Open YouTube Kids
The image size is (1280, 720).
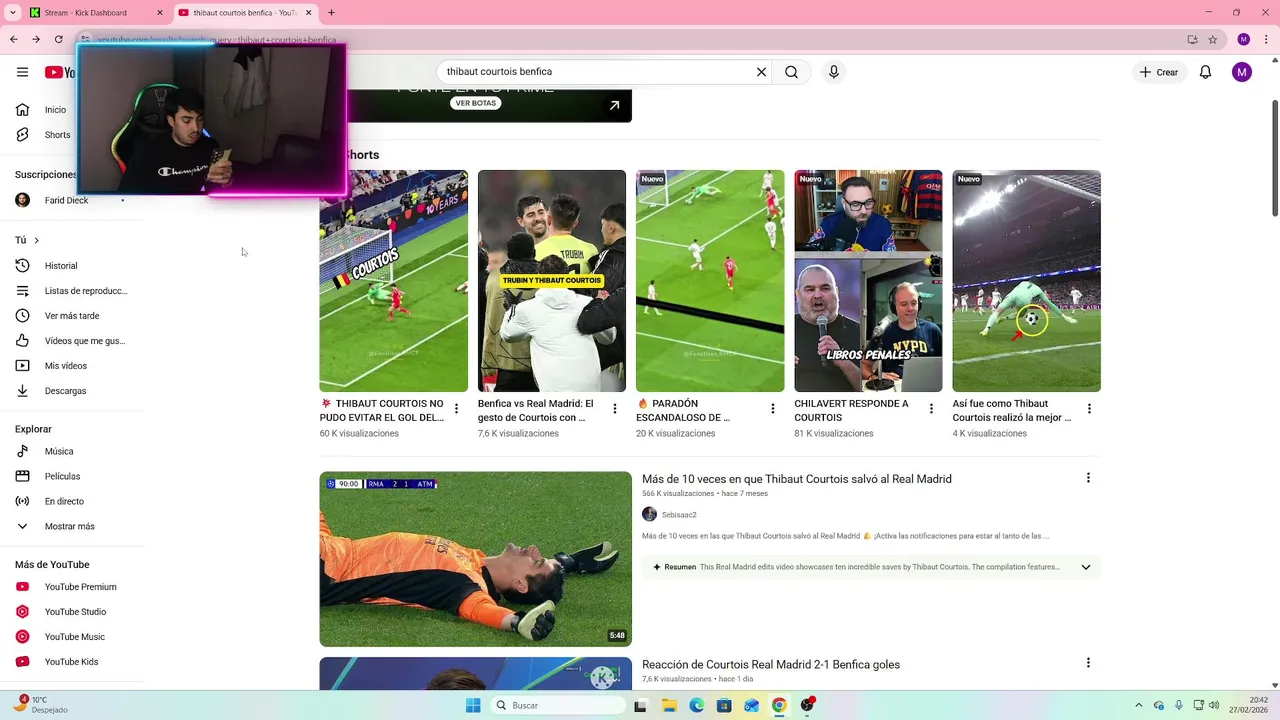(71, 662)
